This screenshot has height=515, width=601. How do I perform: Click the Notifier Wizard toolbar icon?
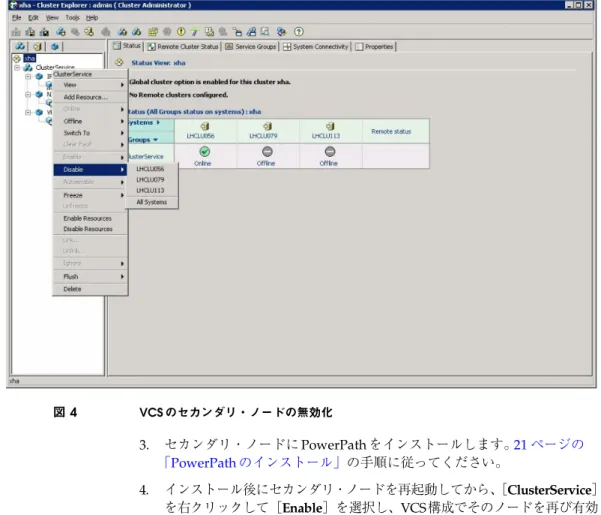(209, 32)
